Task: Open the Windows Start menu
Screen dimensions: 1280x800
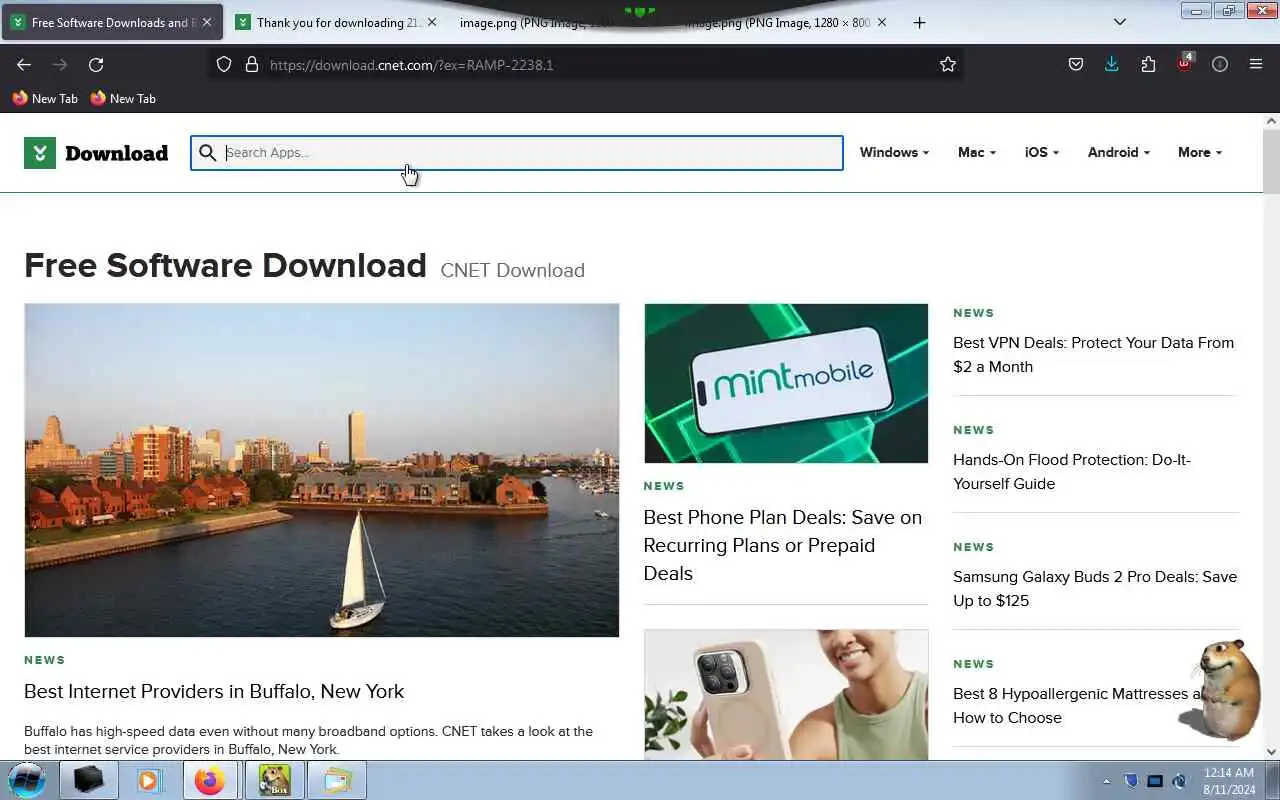Action: tap(27, 780)
